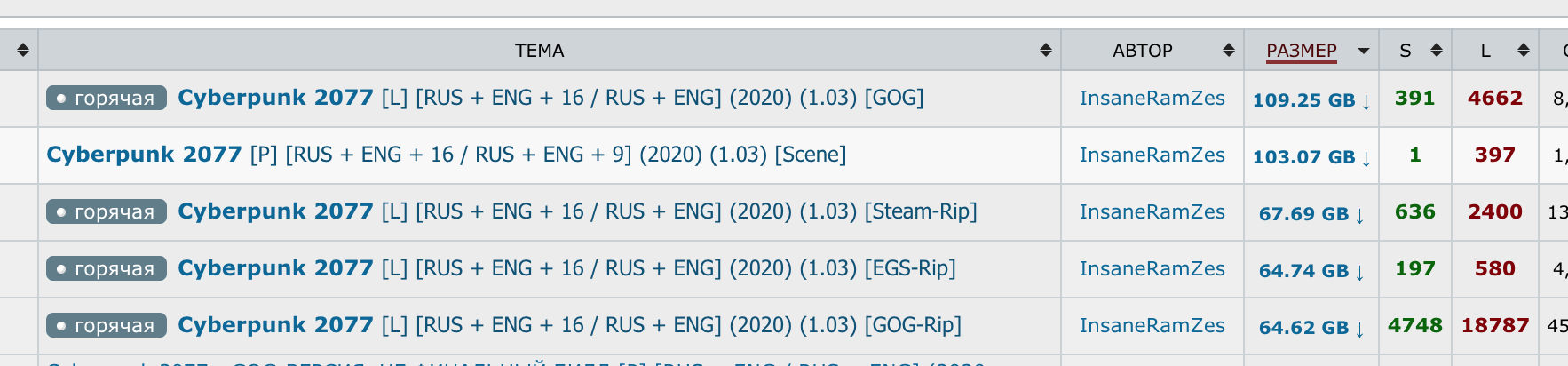
Task: Open the Cyberpunk 2077 [GOG] topic
Action: coord(550,98)
